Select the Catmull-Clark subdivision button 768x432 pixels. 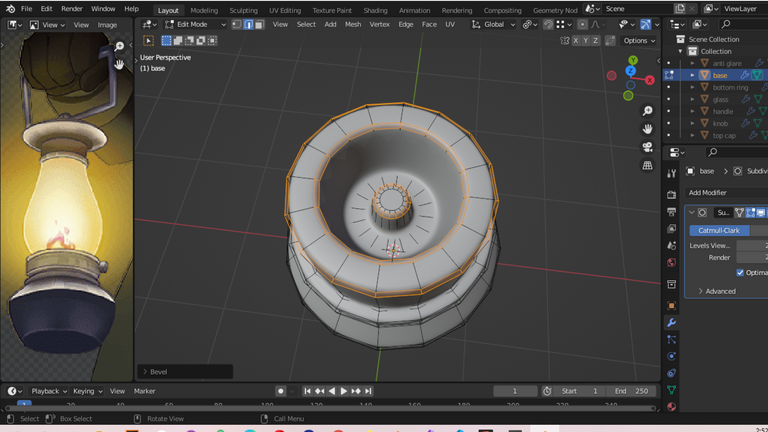[719, 231]
